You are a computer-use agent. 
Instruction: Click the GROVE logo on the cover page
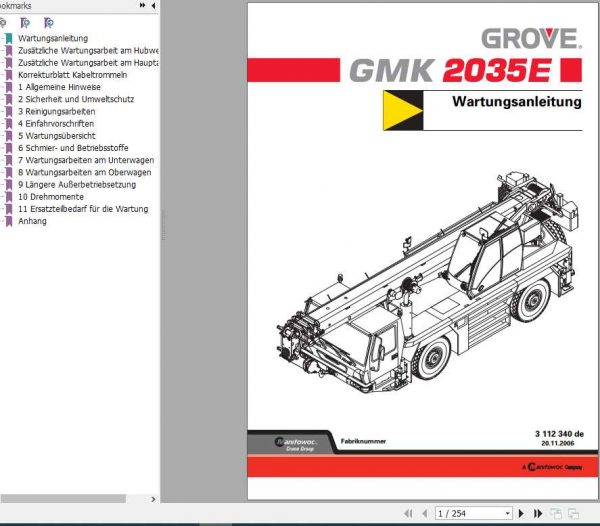click(531, 38)
